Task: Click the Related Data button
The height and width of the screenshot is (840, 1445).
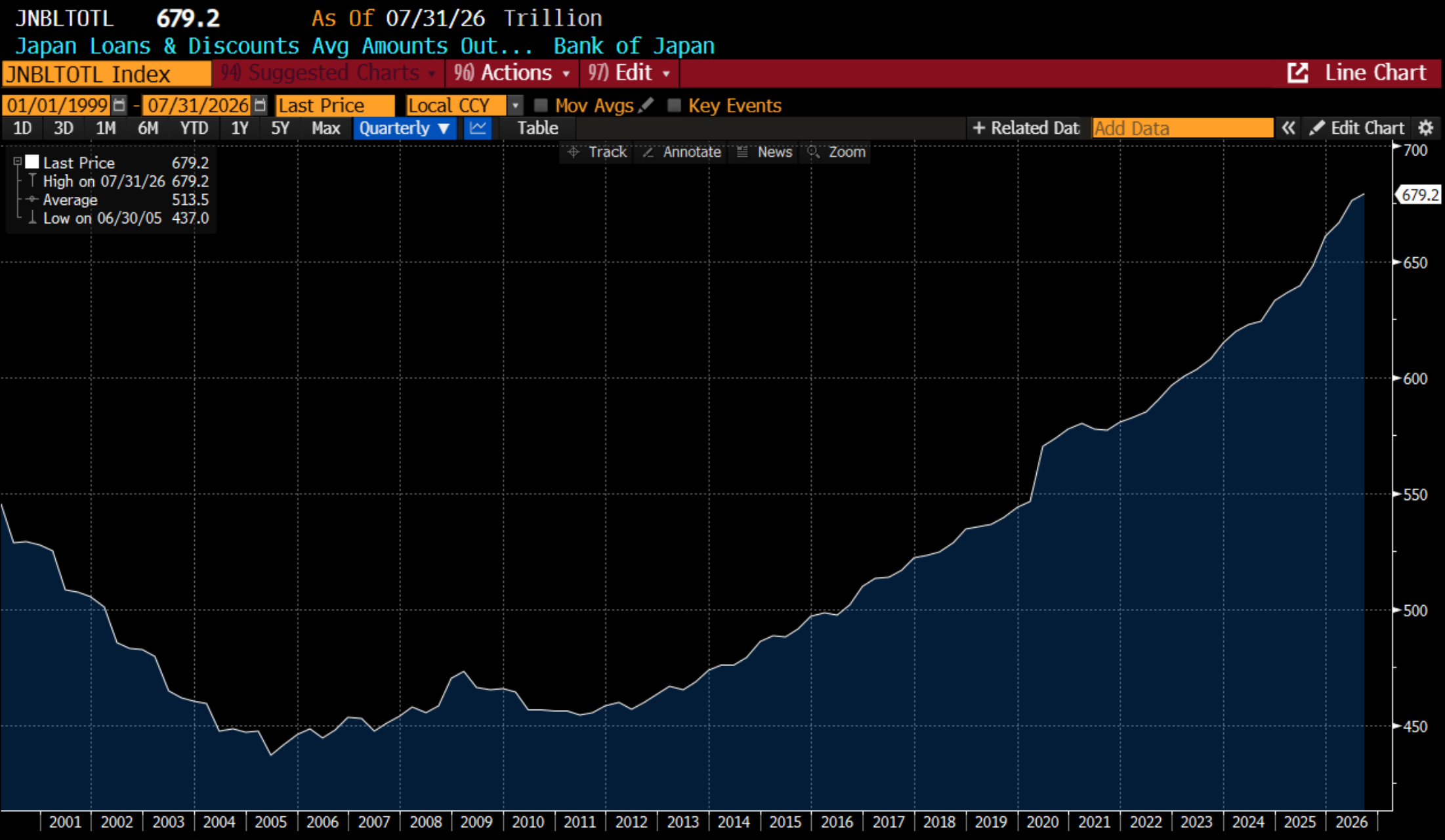Action: 1026,128
